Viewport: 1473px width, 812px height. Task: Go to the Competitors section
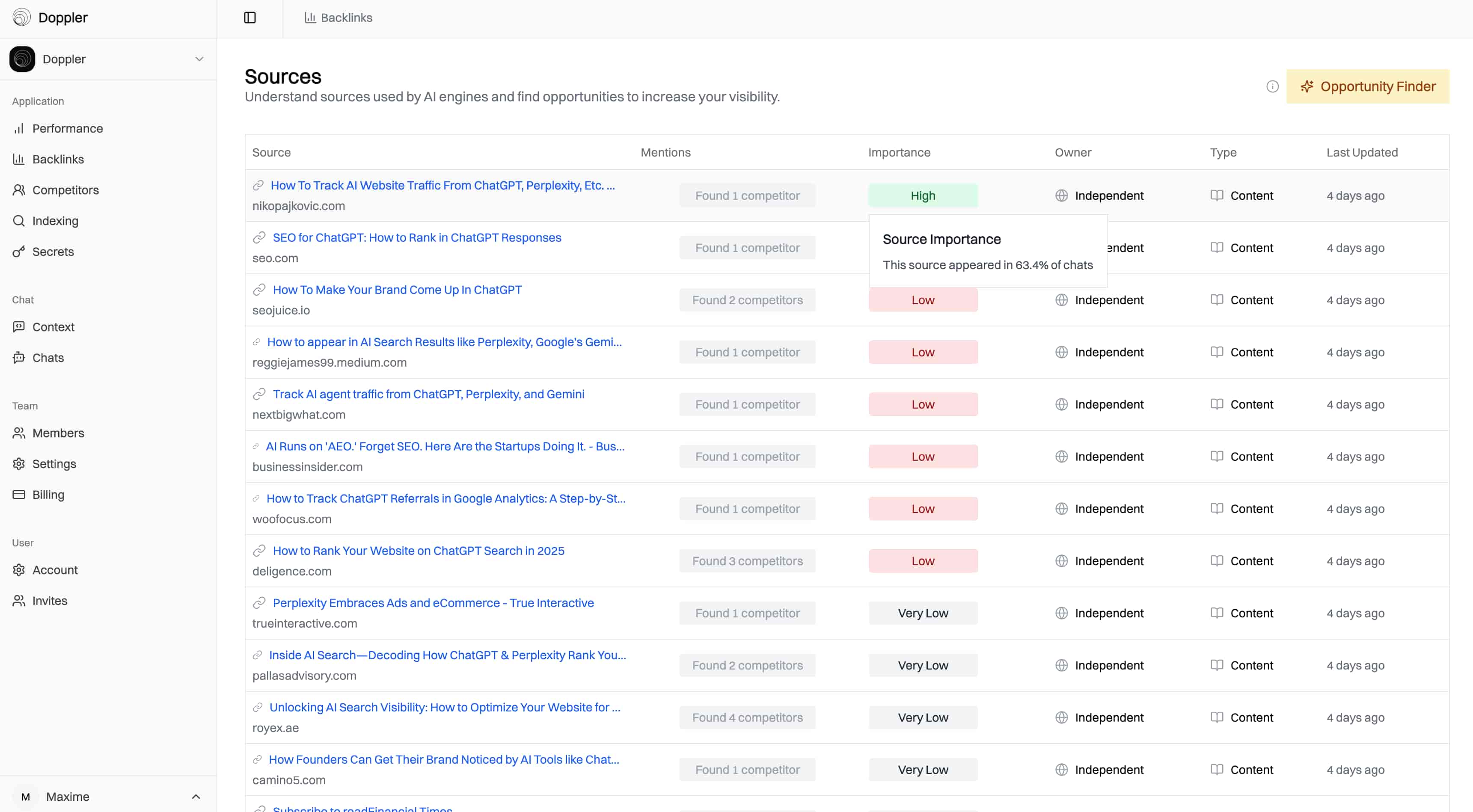coord(65,190)
